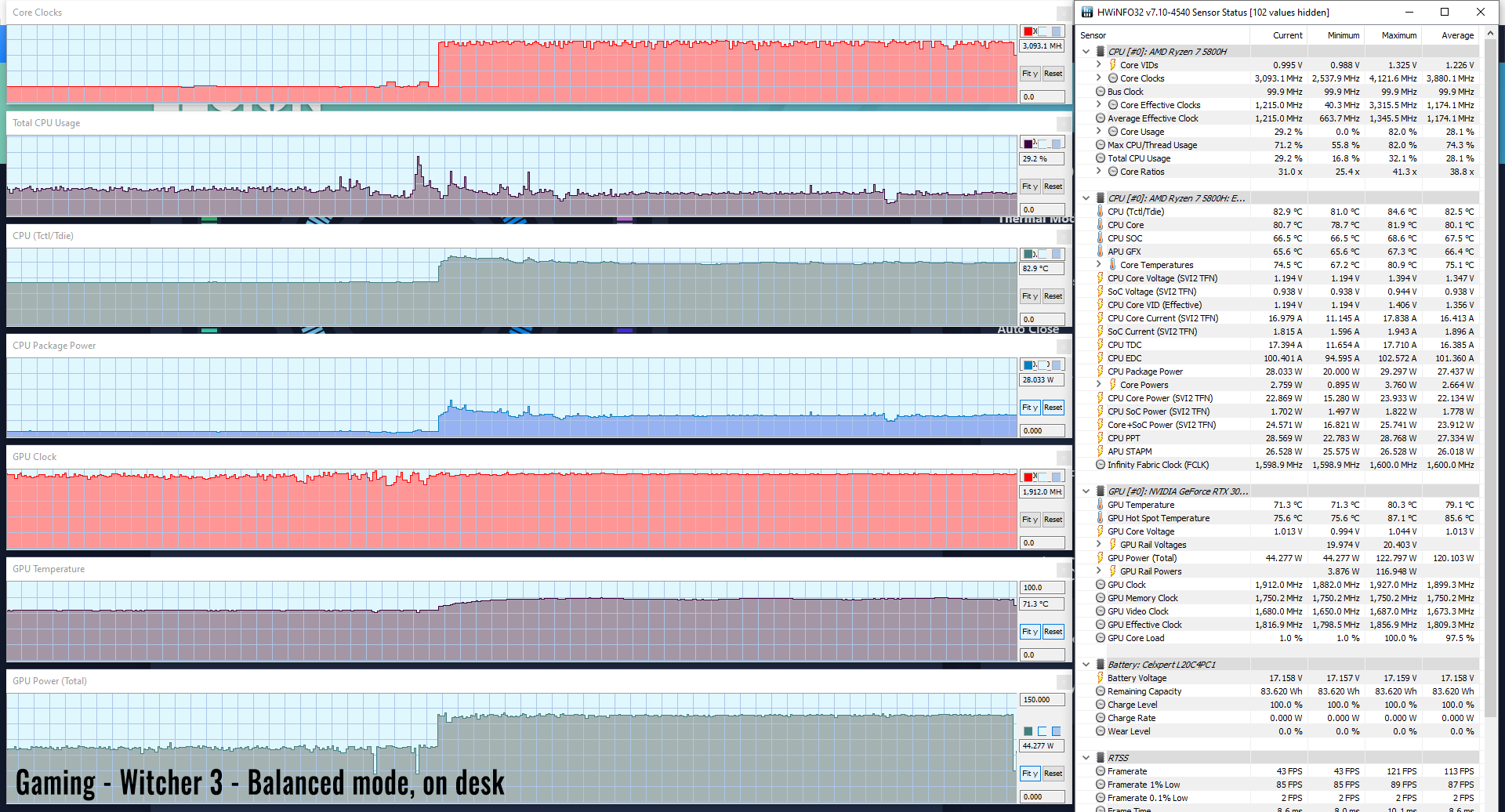Click the thermometer icon beside GPU Temperature row
This screenshot has width=1505, height=812.
[x=1101, y=505]
